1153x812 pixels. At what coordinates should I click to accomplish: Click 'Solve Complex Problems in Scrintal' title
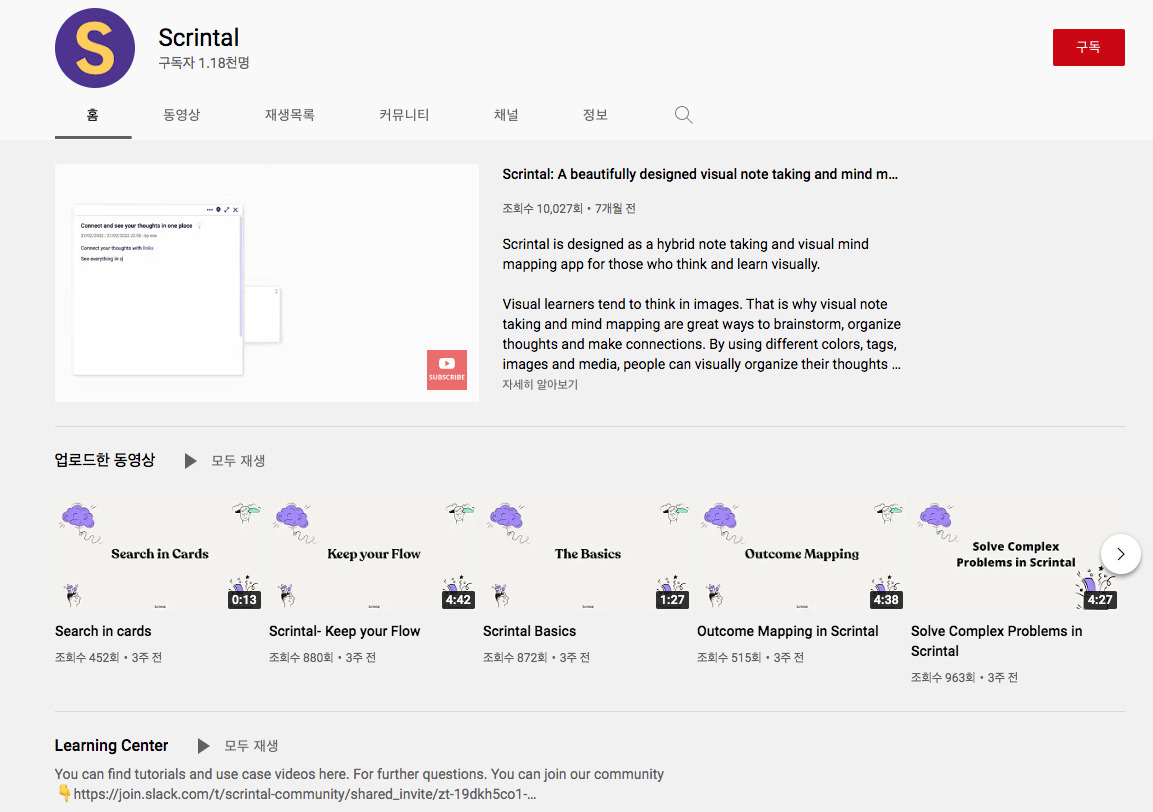coord(996,641)
